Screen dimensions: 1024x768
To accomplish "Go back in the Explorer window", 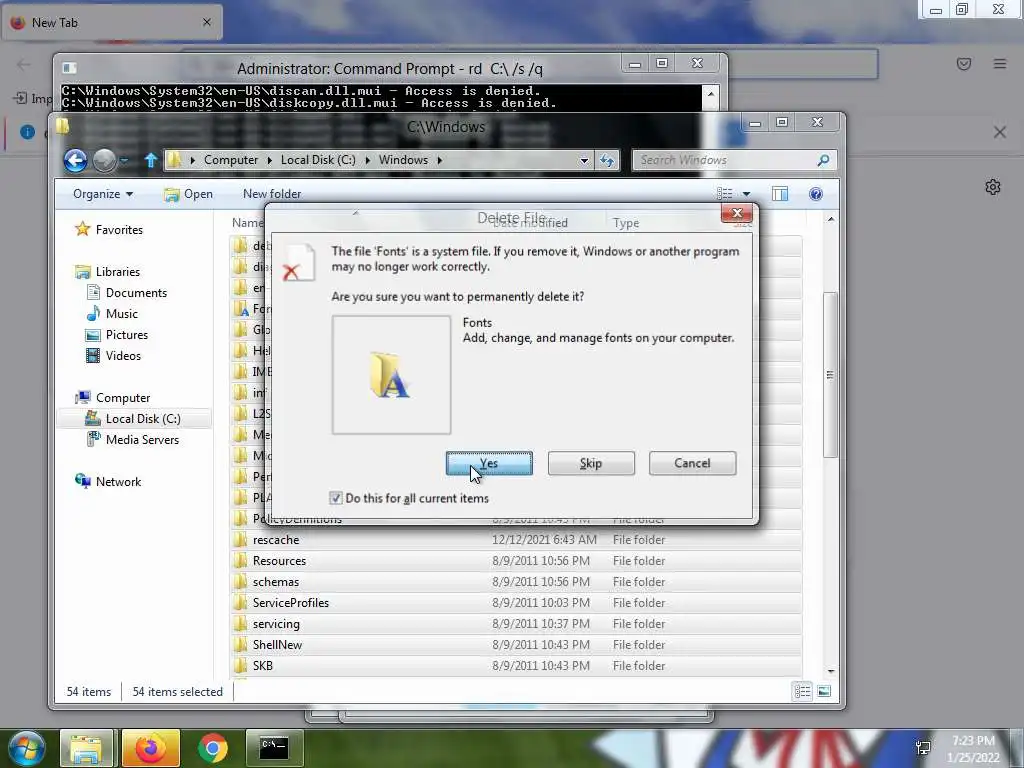I will (x=76, y=160).
